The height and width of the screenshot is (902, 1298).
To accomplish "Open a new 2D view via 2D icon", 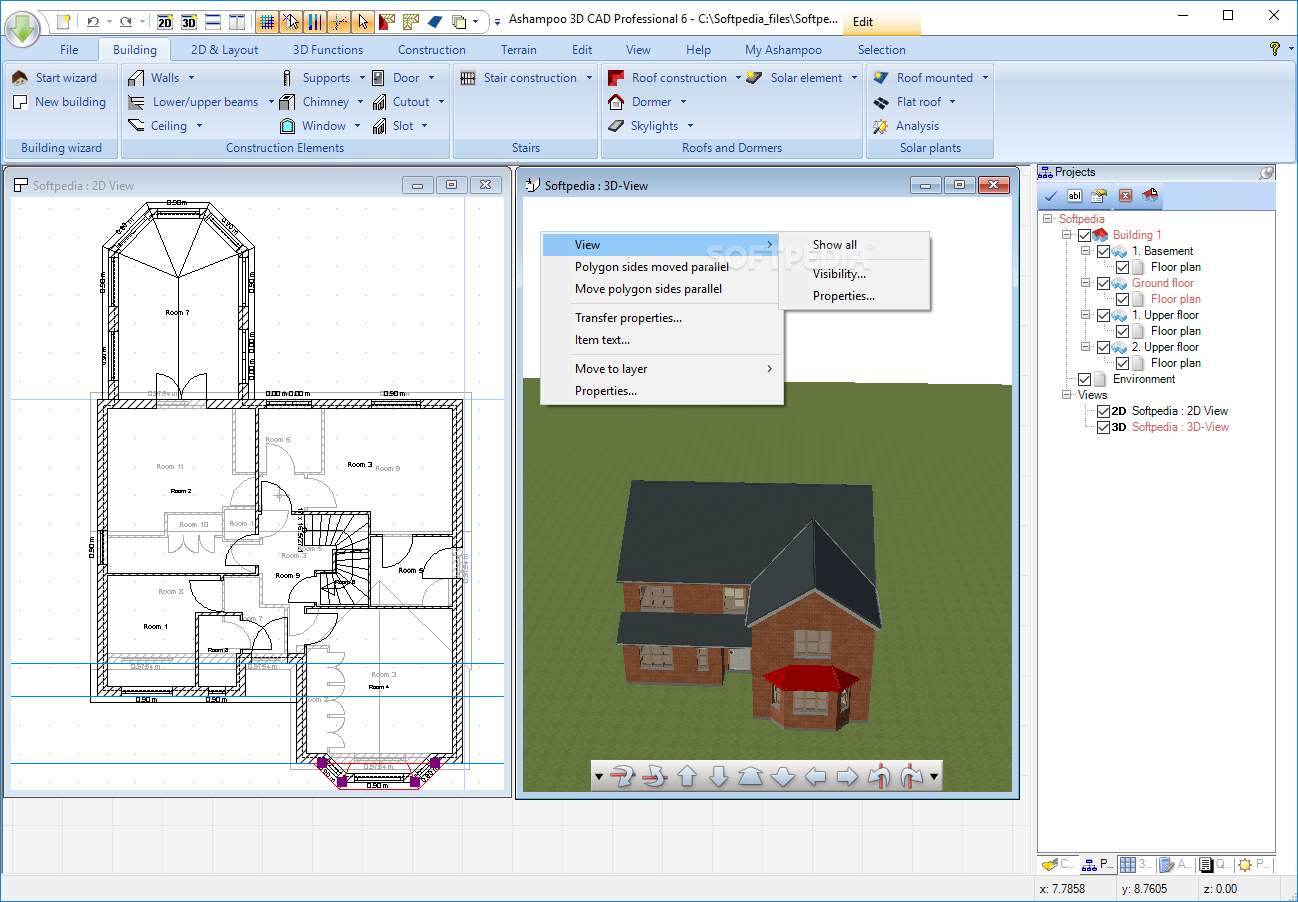I will coord(165,21).
